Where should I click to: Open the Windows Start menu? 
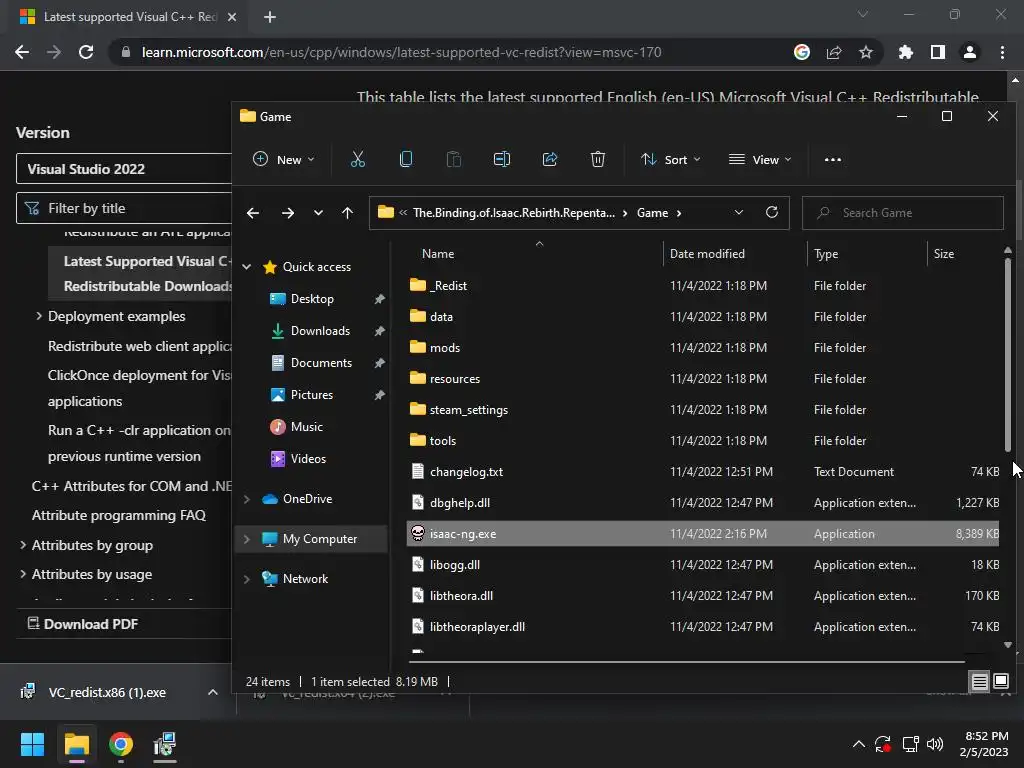32,744
